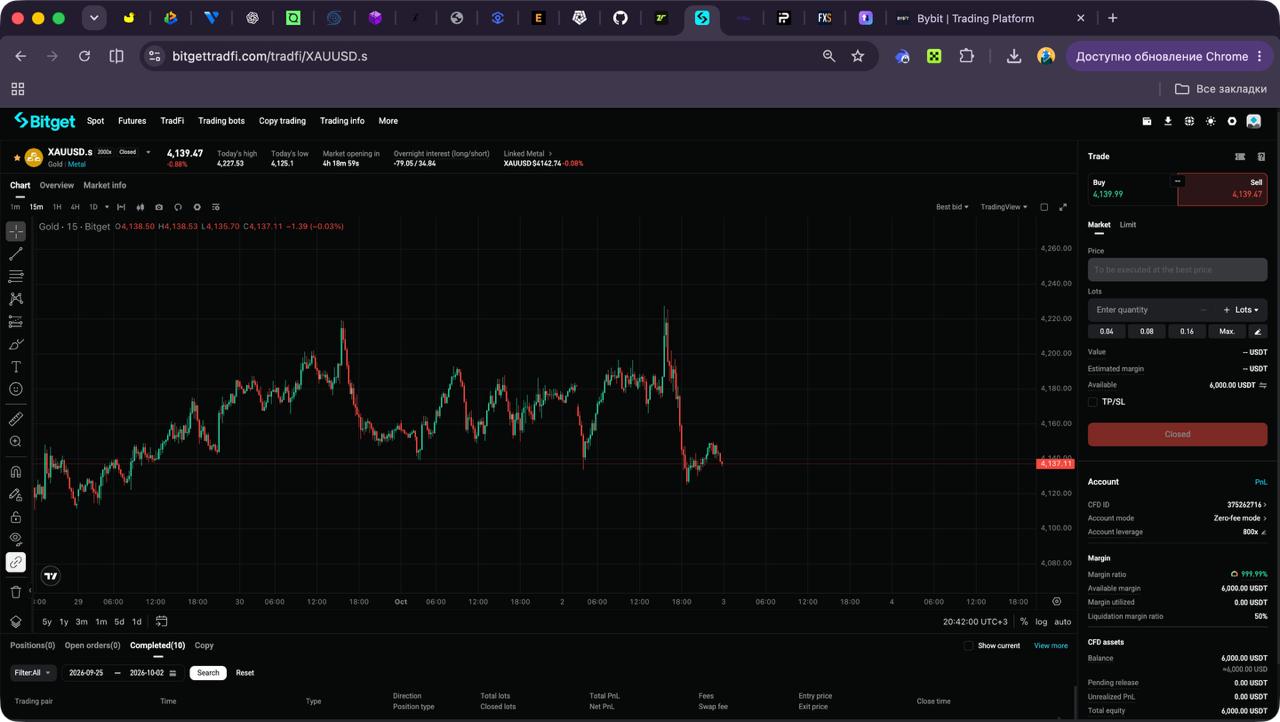This screenshot has width=1280, height=722.
Task: Open the go to date calendar icon
Action: pos(161,622)
